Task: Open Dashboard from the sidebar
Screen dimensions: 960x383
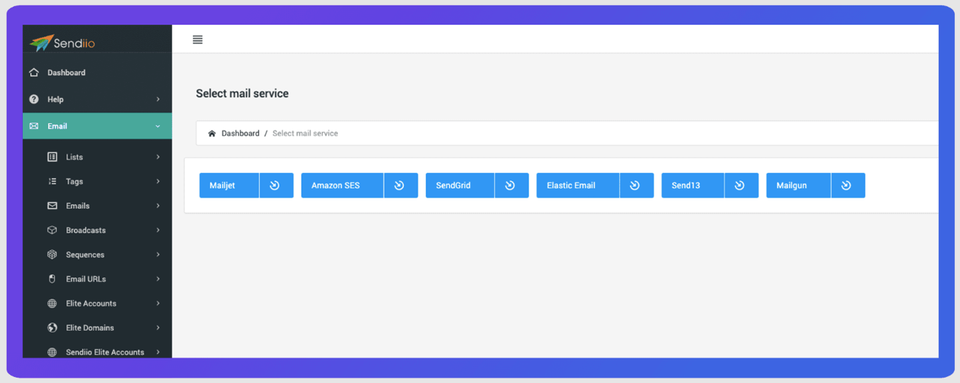Action: (97, 73)
